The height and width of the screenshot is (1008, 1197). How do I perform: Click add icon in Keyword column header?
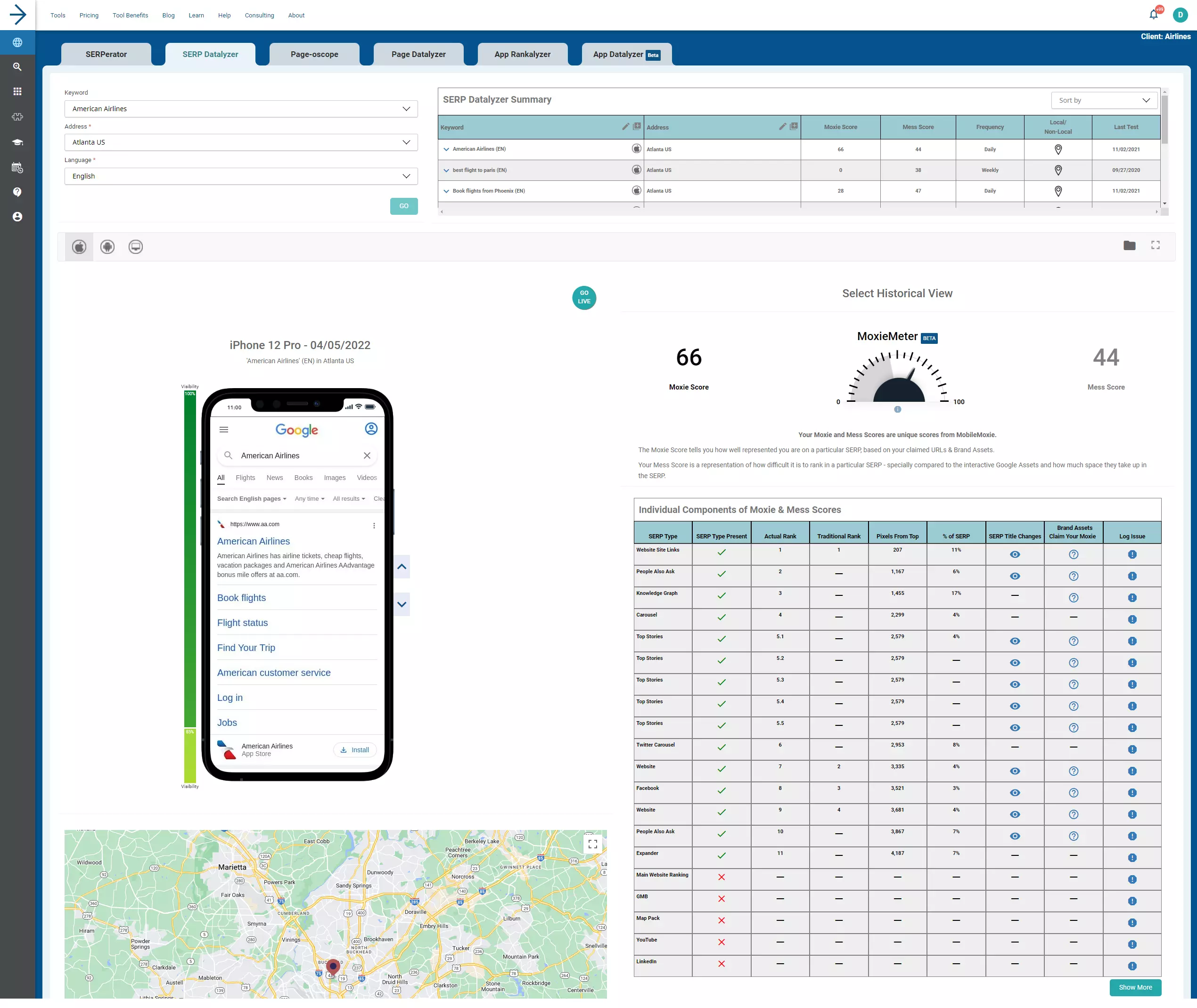pos(637,126)
